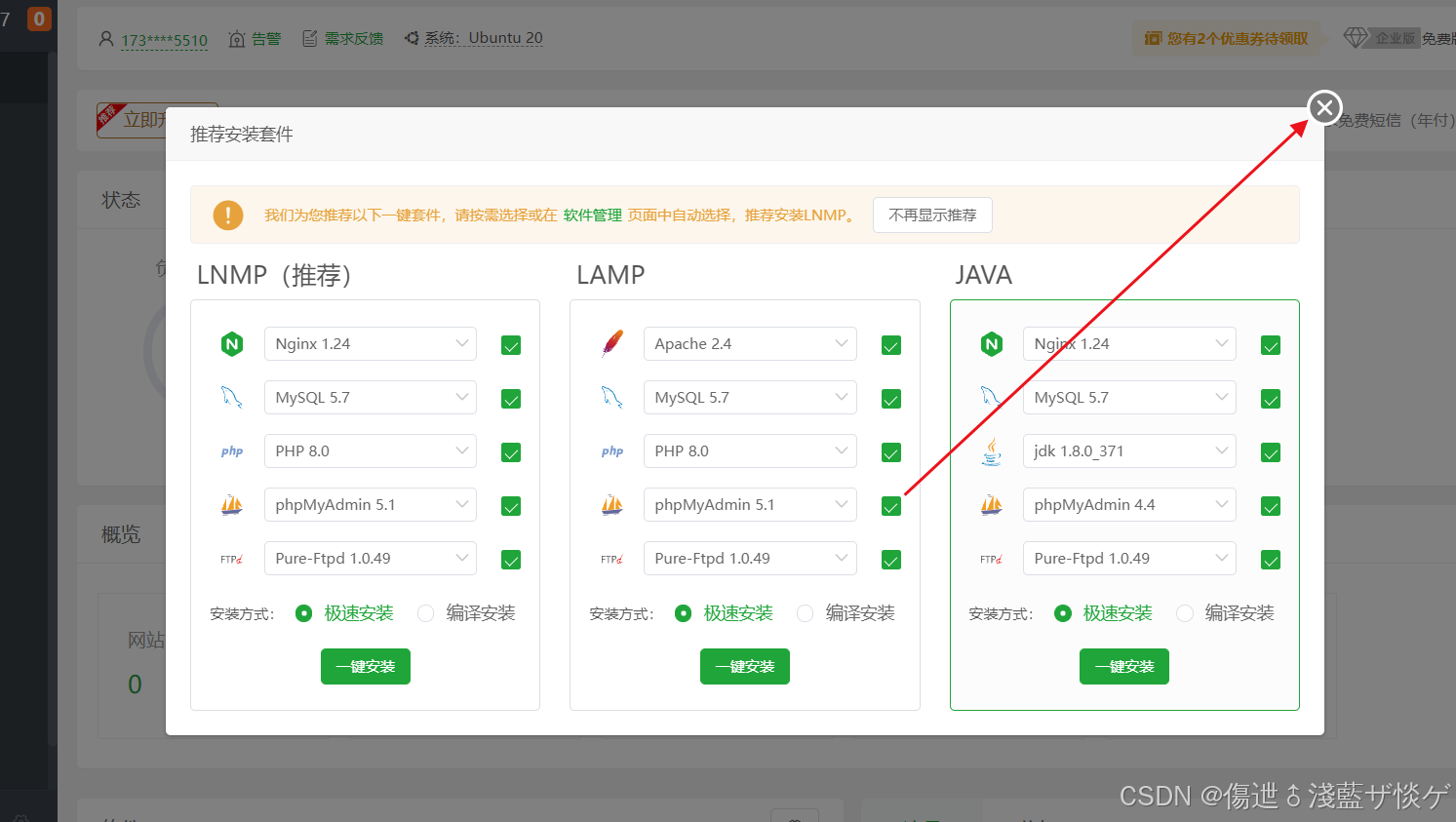Click the MySQL dolphin icon in JAVA panel
The height and width of the screenshot is (822, 1456).
pos(992,398)
